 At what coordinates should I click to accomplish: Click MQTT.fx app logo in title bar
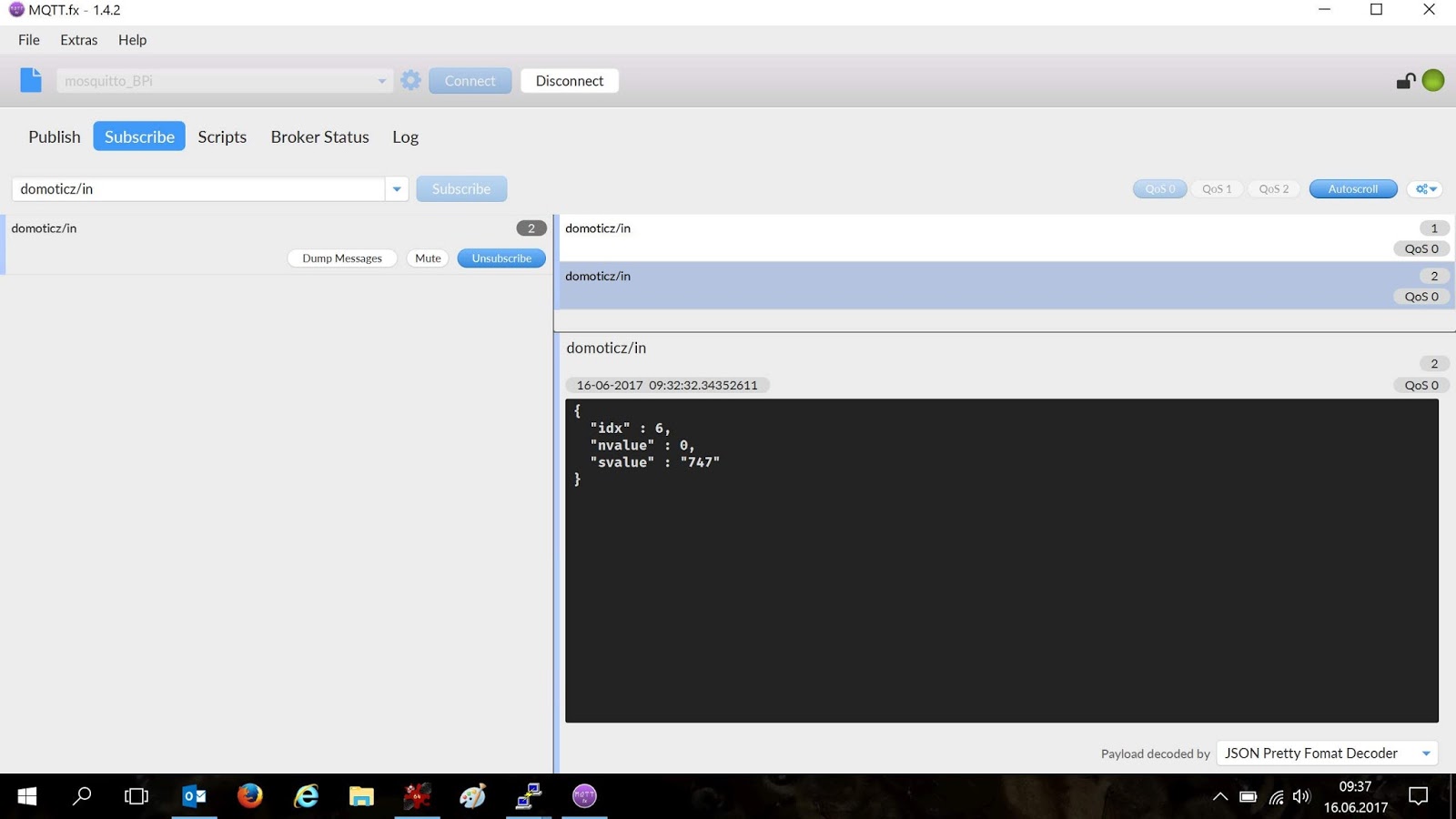point(16,10)
